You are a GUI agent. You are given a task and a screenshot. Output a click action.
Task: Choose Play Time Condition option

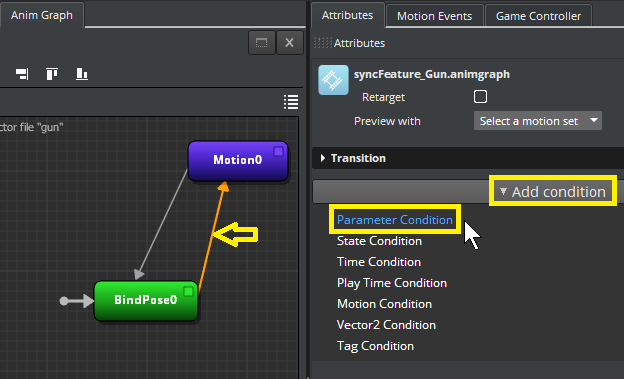click(392, 283)
